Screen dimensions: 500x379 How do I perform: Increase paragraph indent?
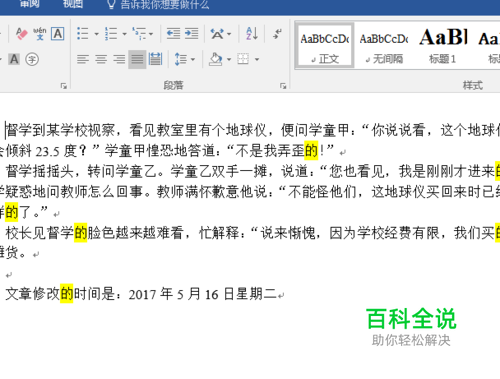click(x=192, y=34)
